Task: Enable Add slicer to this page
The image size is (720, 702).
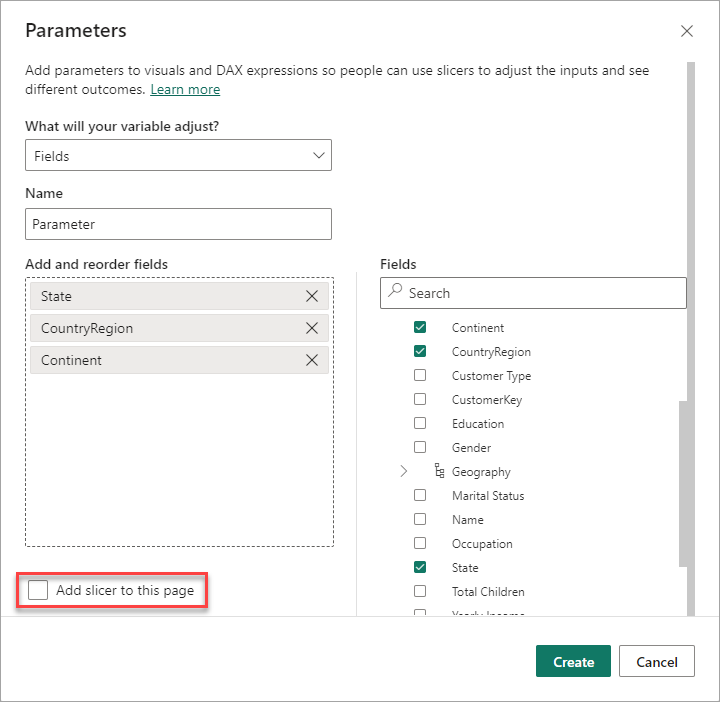Action: point(38,590)
